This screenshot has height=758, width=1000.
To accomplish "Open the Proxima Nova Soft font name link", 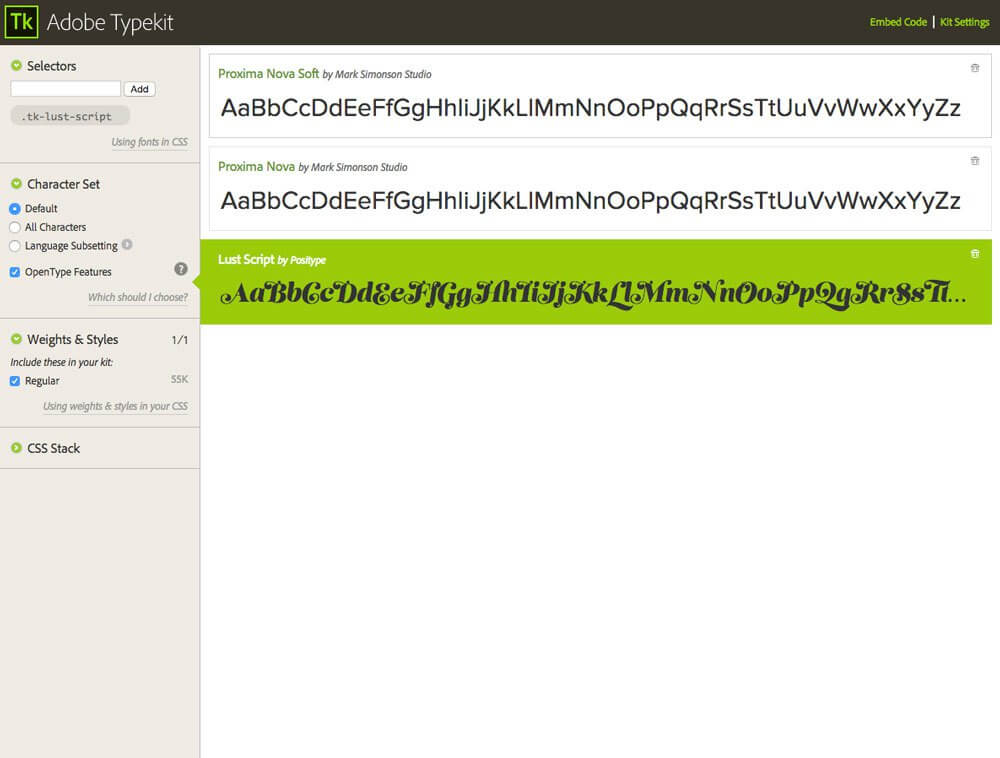I will click(x=268, y=73).
